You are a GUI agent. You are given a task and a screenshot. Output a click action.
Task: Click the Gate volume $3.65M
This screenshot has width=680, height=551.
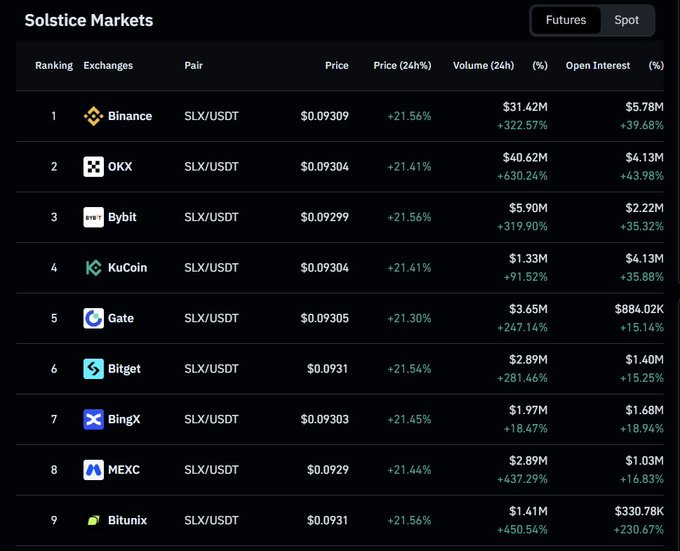pos(528,309)
